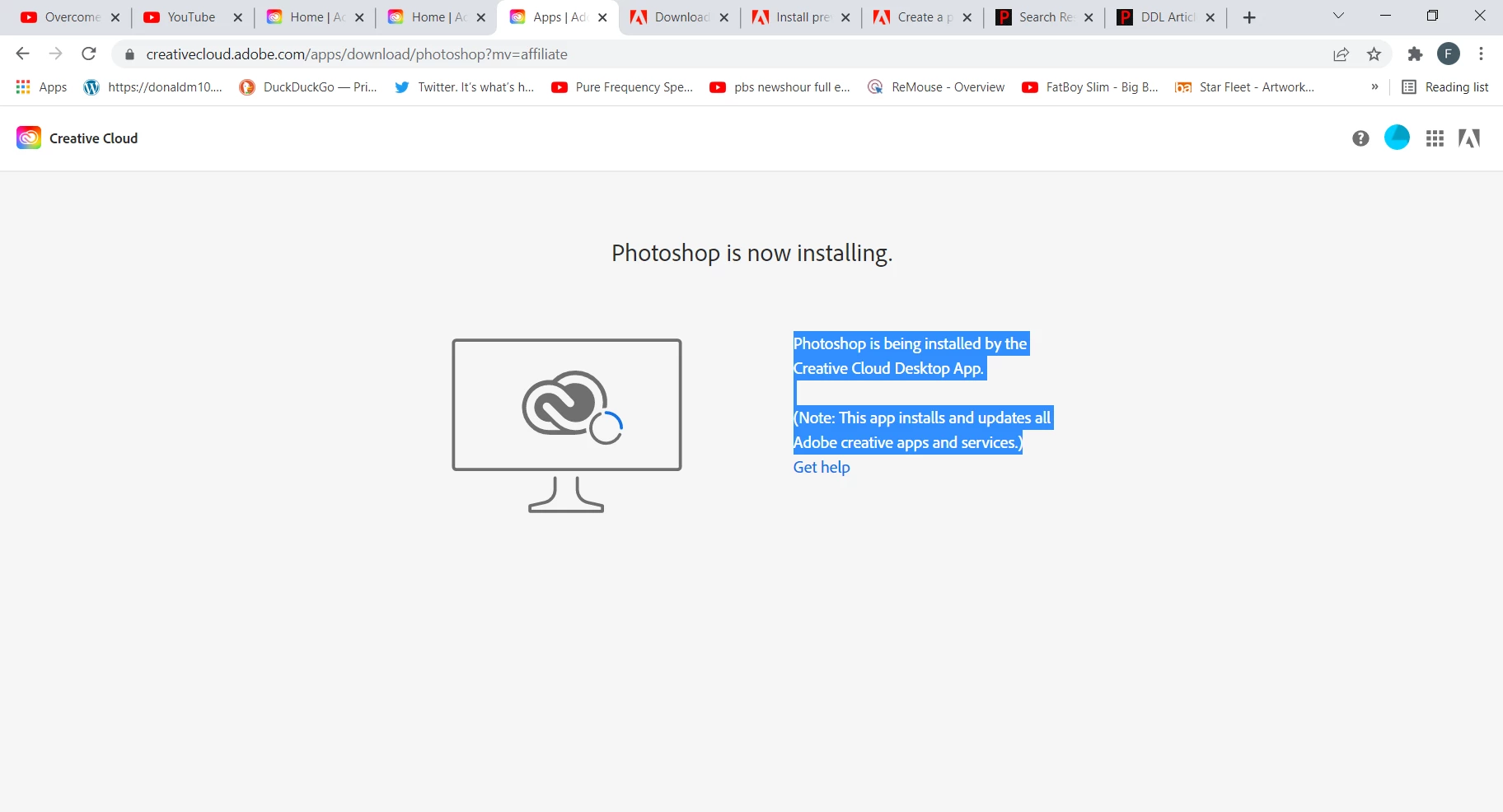The image size is (1503, 812).
Task: Open the pbs newshour bookmark
Action: tap(780, 87)
